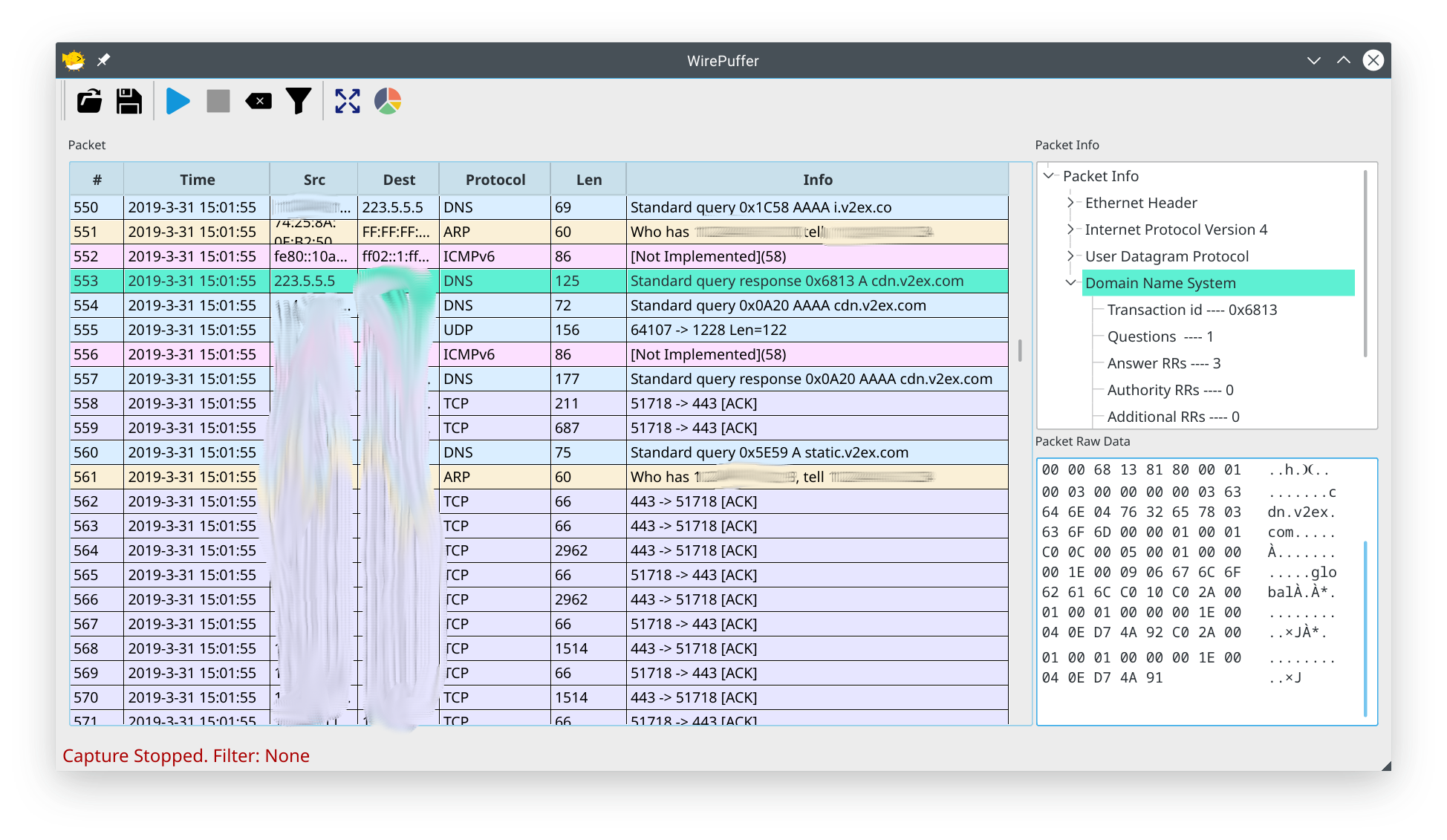Click the packet list vertical scrollbar
The height and width of the screenshot is (840, 1447).
pyautogui.click(x=1020, y=351)
